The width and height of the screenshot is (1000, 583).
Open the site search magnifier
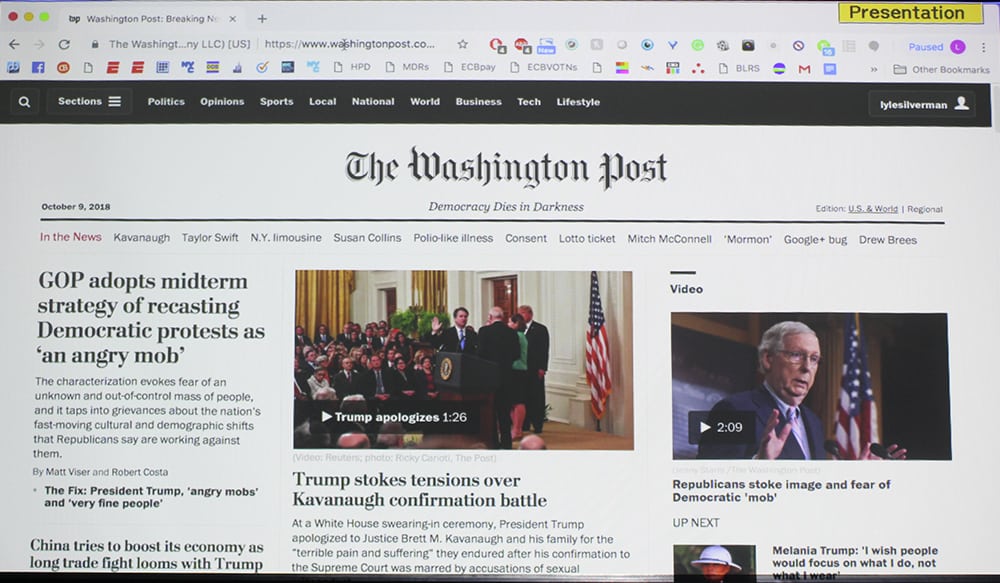pos(24,101)
